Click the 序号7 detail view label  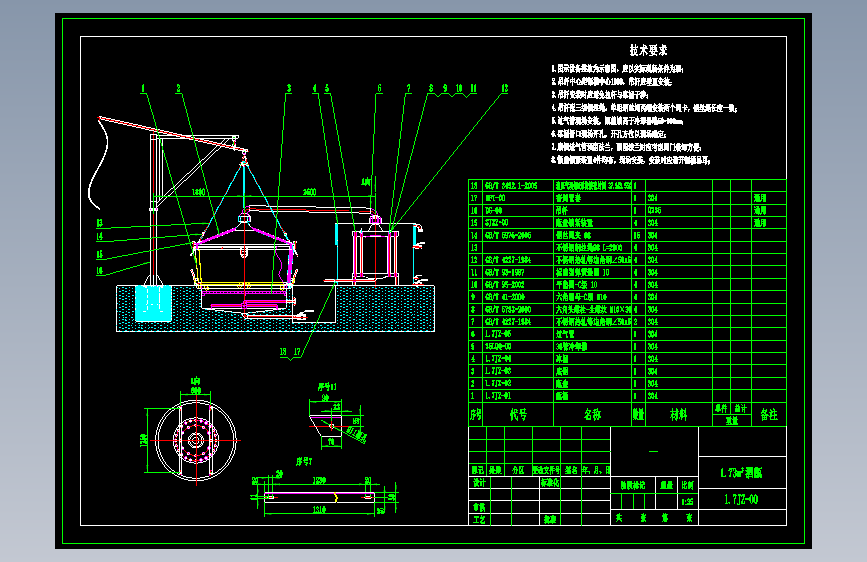click(x=304, y=461)
